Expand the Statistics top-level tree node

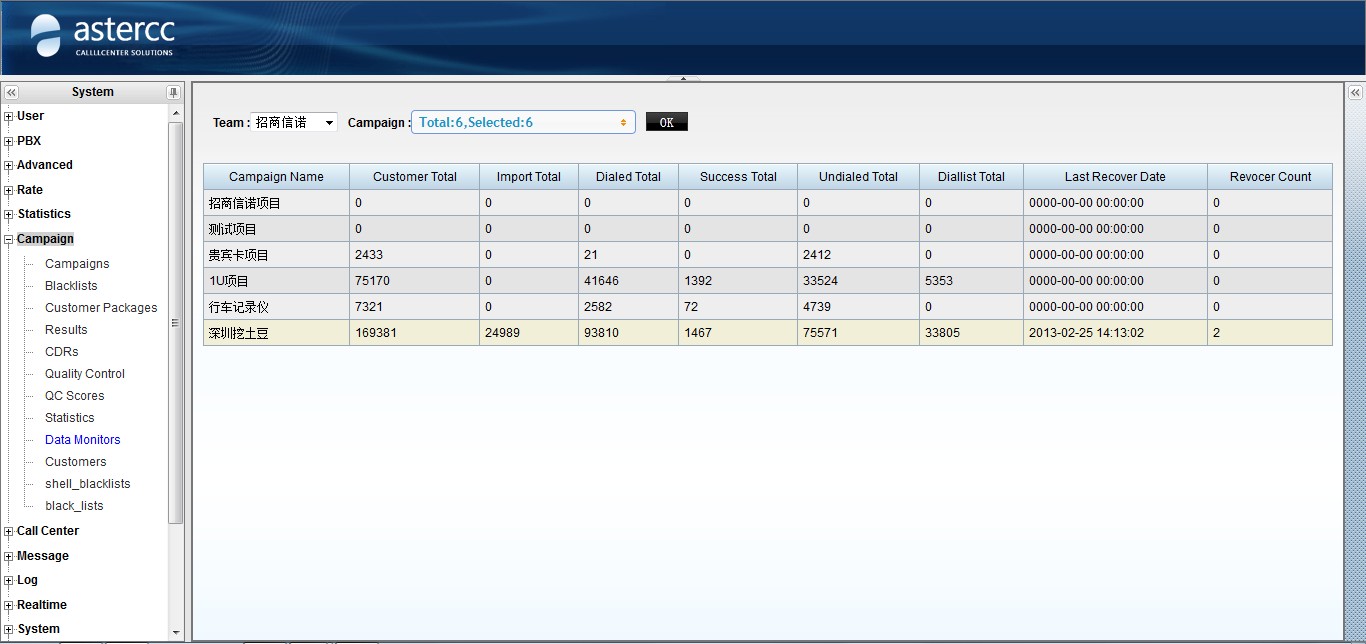(x=9, y=215)
